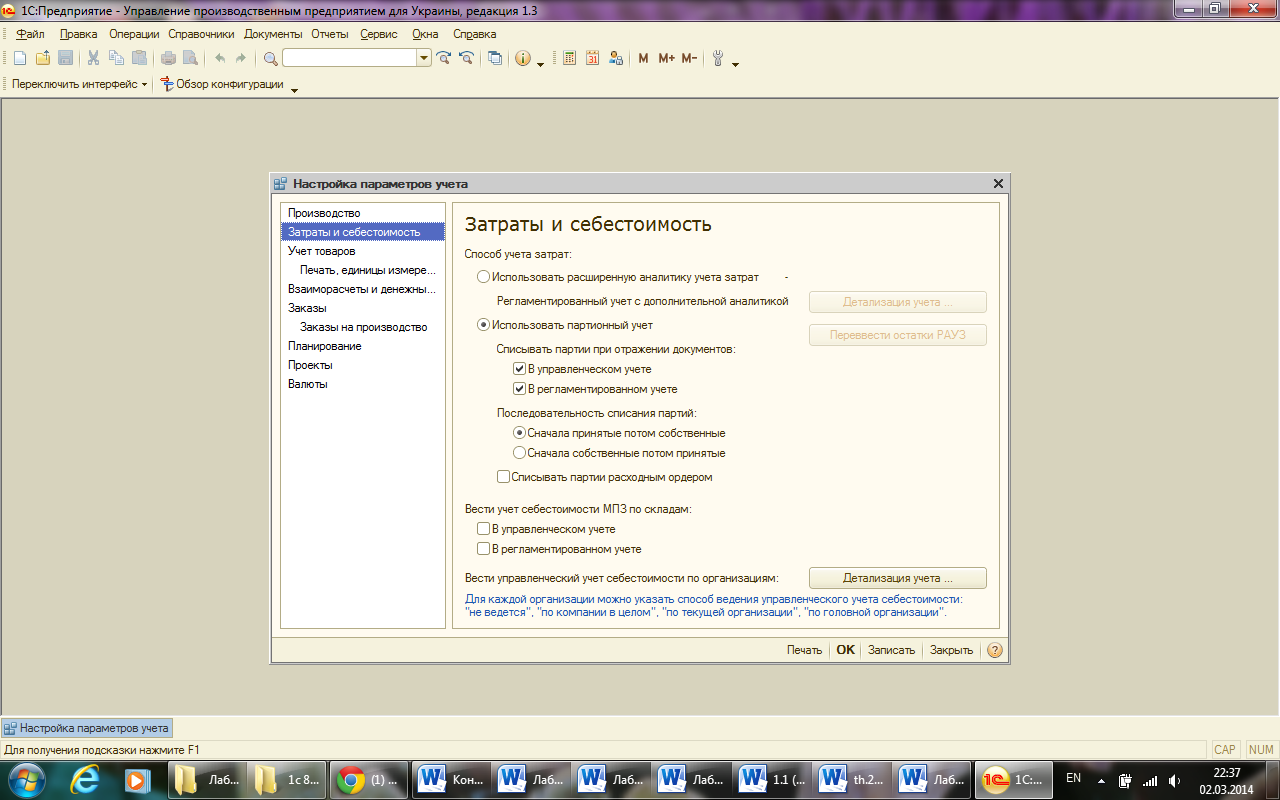This screenshot has height=800, width=1280.
Task: Show hidden system tray icons arrow
Action: point(1101,780)
